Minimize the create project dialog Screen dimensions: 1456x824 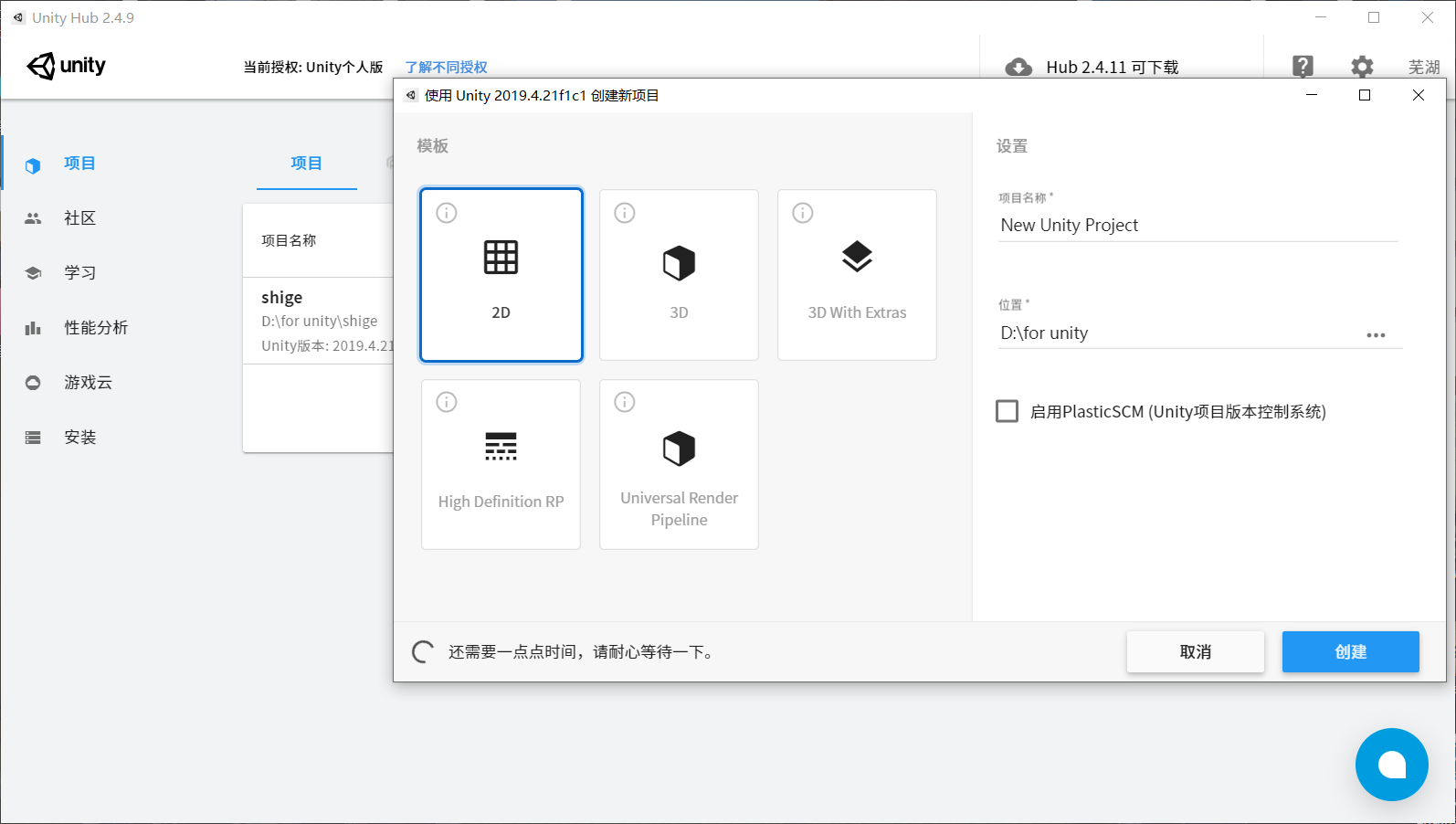tap(1312, 95)
